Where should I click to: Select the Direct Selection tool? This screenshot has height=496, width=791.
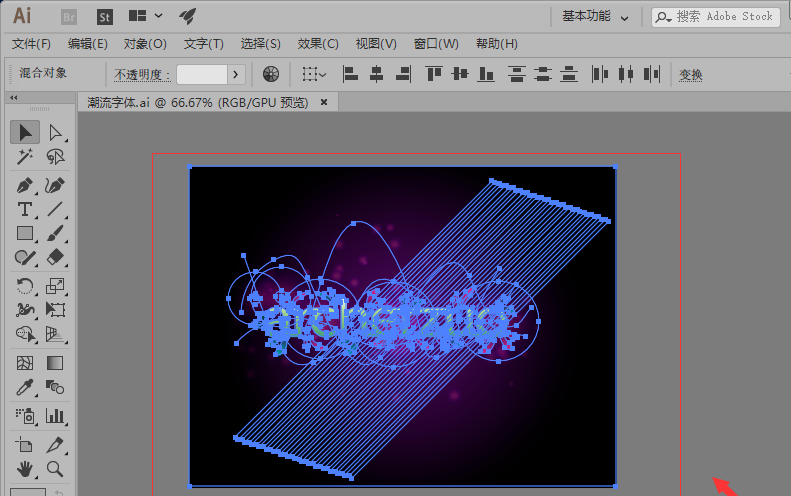[x=55, y=132]
